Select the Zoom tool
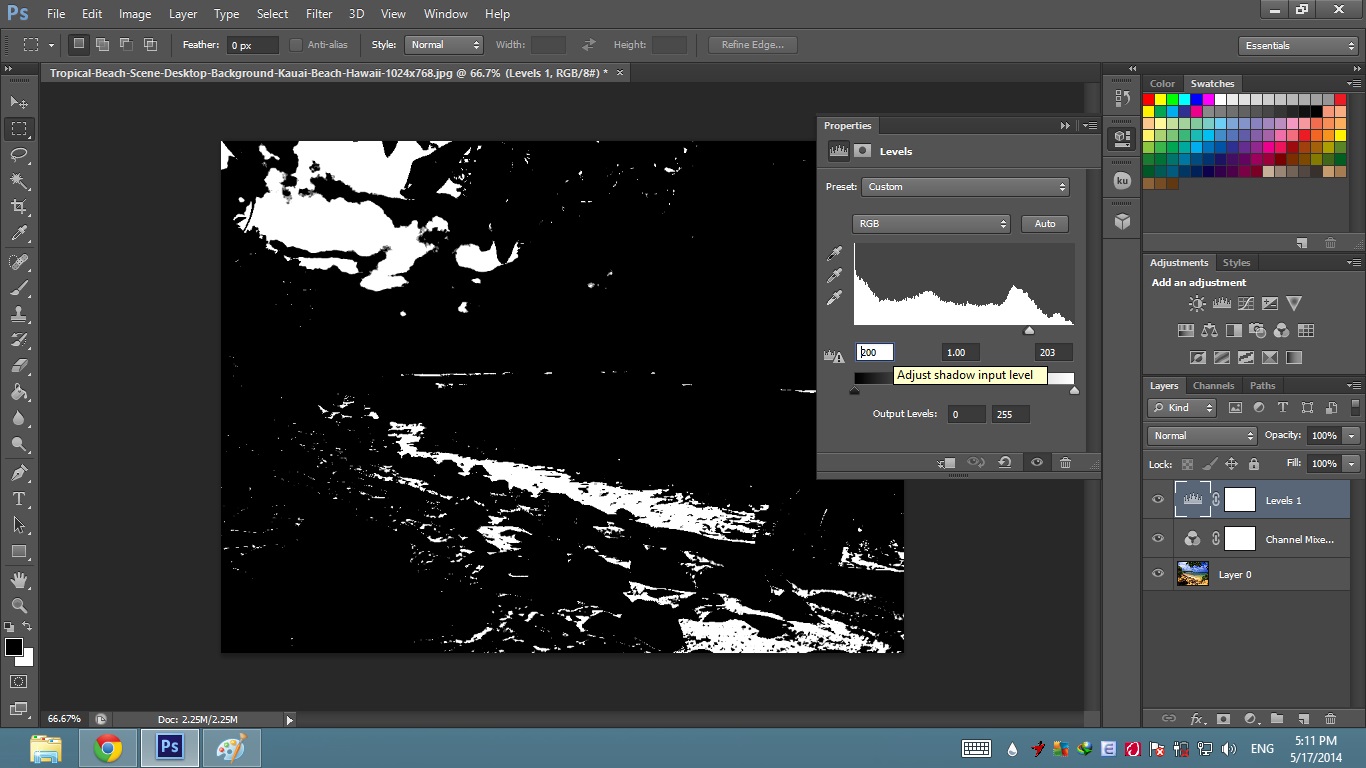 19,606
